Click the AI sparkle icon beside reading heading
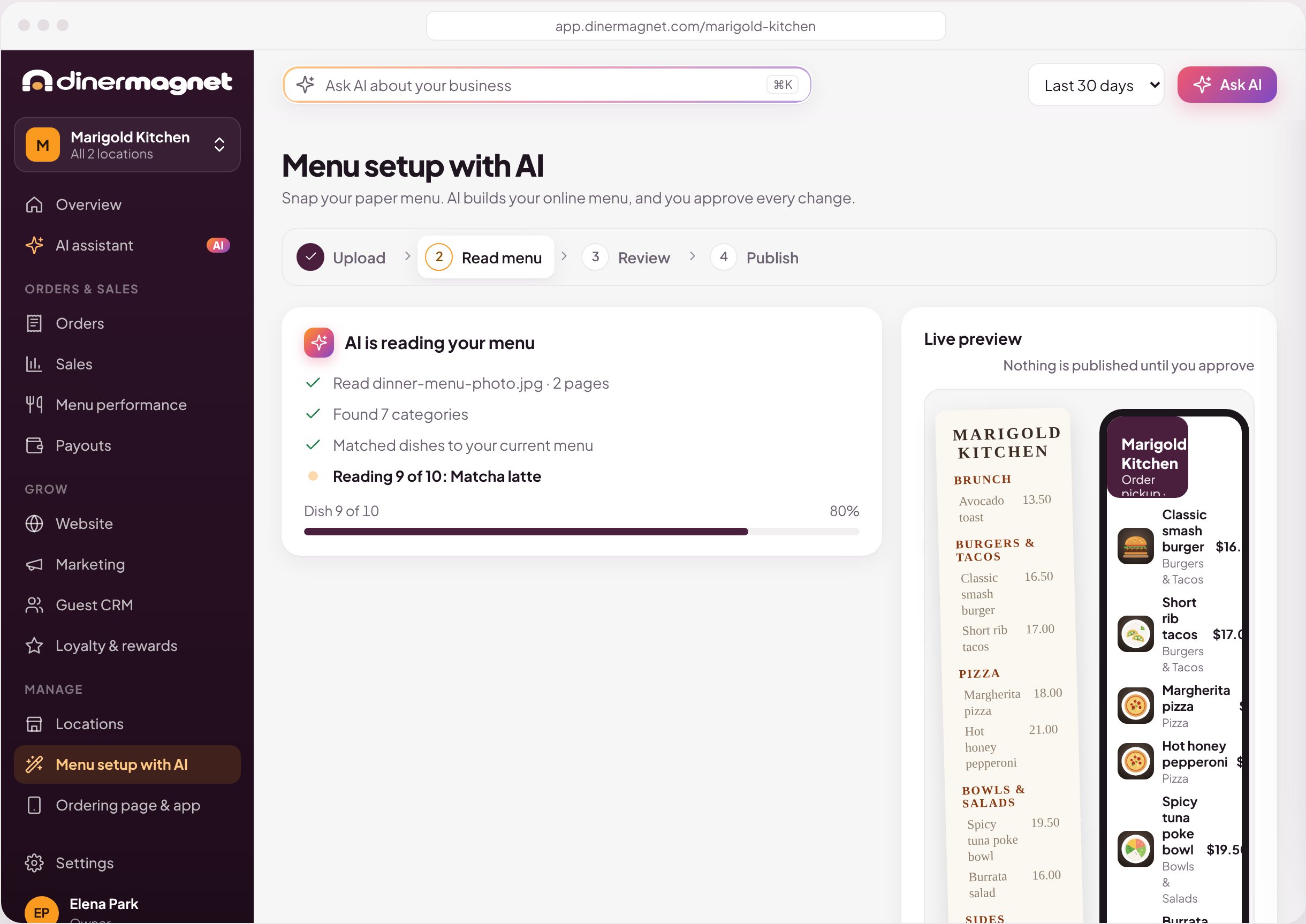The height and width of the screenshot is (924, 1306). tap(318, 343)
